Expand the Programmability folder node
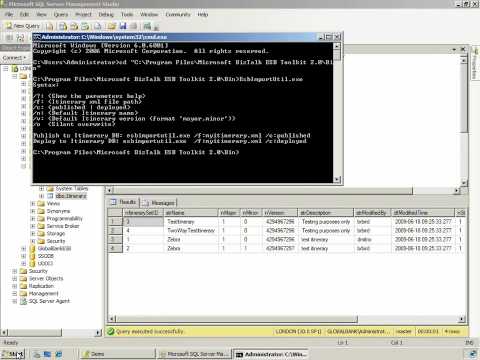 (33, 219)
